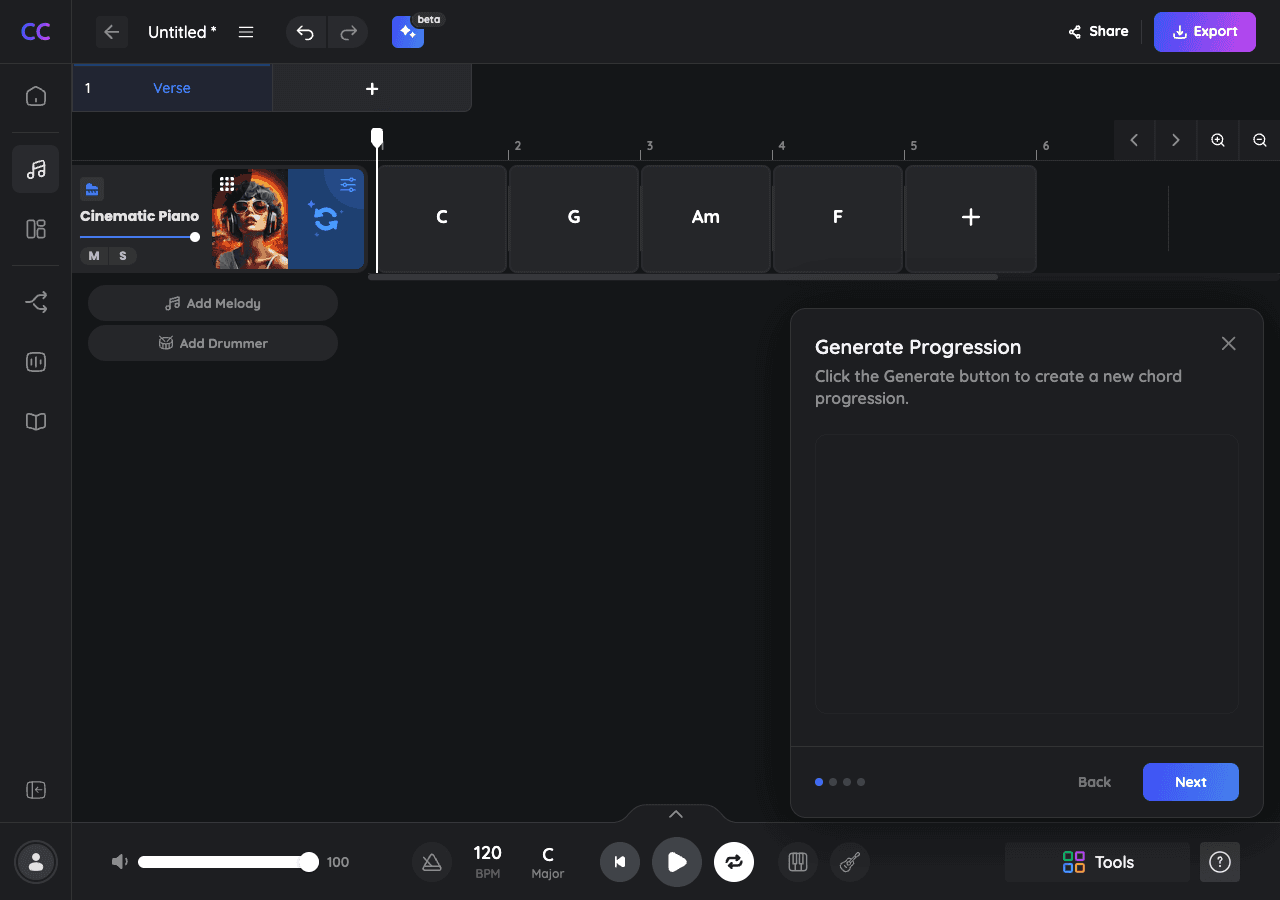Select the music note sidebar icon
1280x900 pixels.
(36, 169)
